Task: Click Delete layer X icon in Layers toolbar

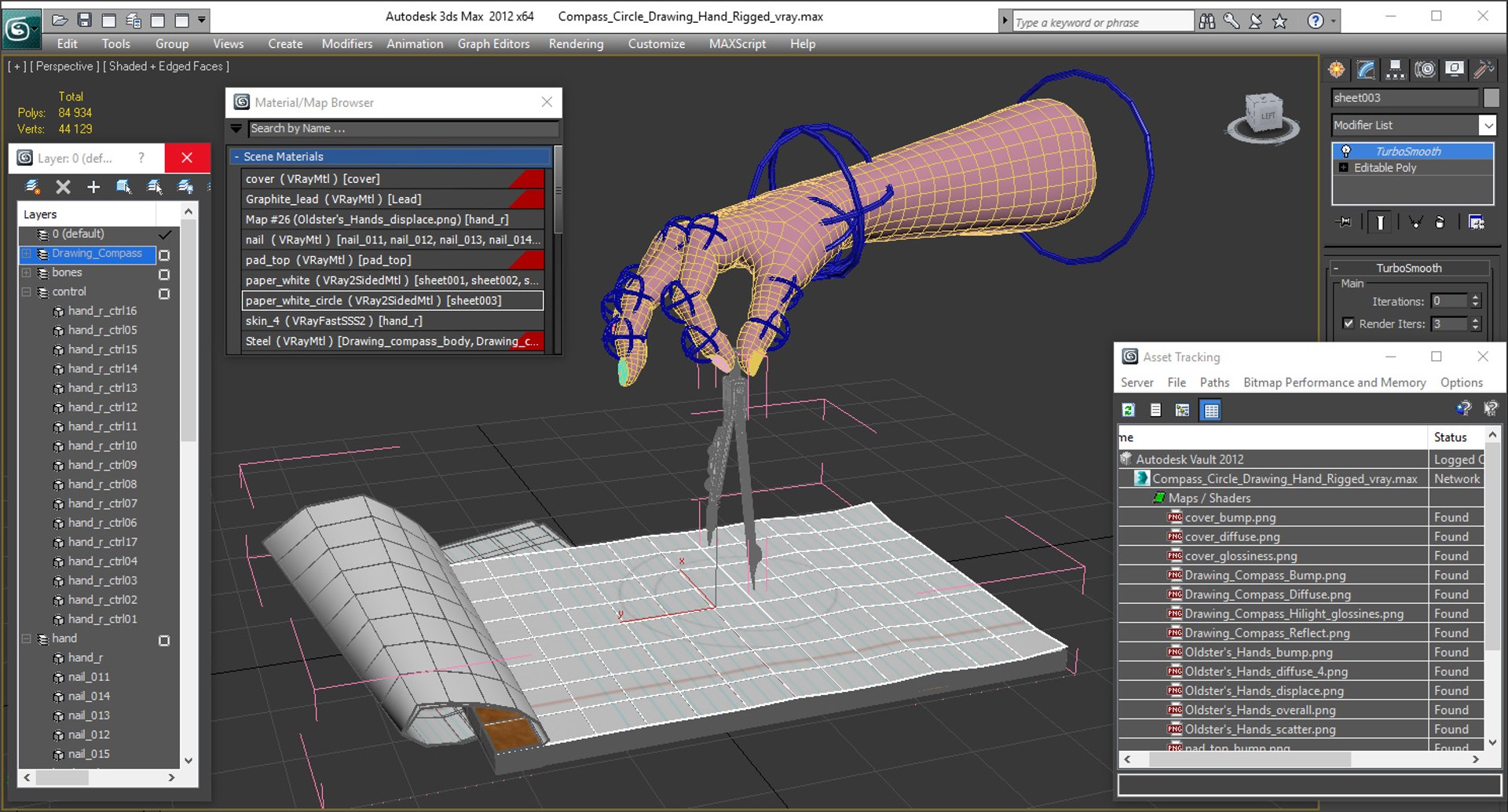Action: click(x=63, y=187)
